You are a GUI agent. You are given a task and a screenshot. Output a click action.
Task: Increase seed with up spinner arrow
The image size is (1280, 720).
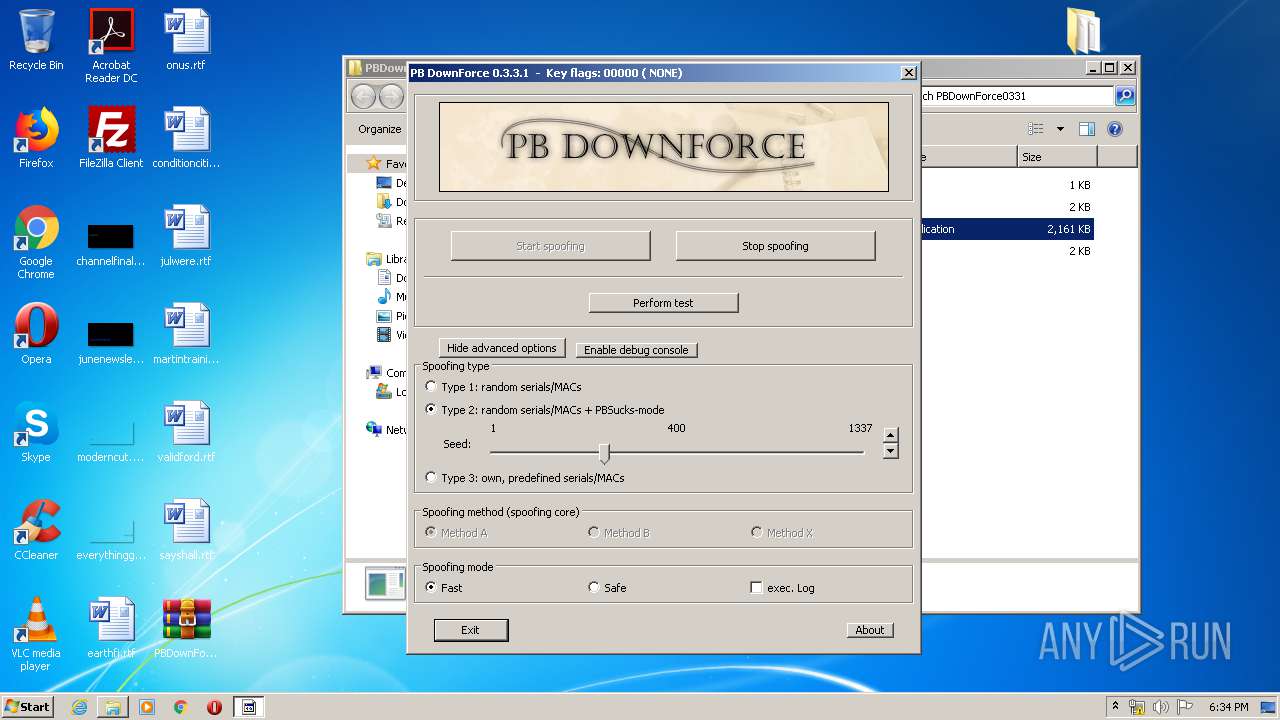pos(890,435)
